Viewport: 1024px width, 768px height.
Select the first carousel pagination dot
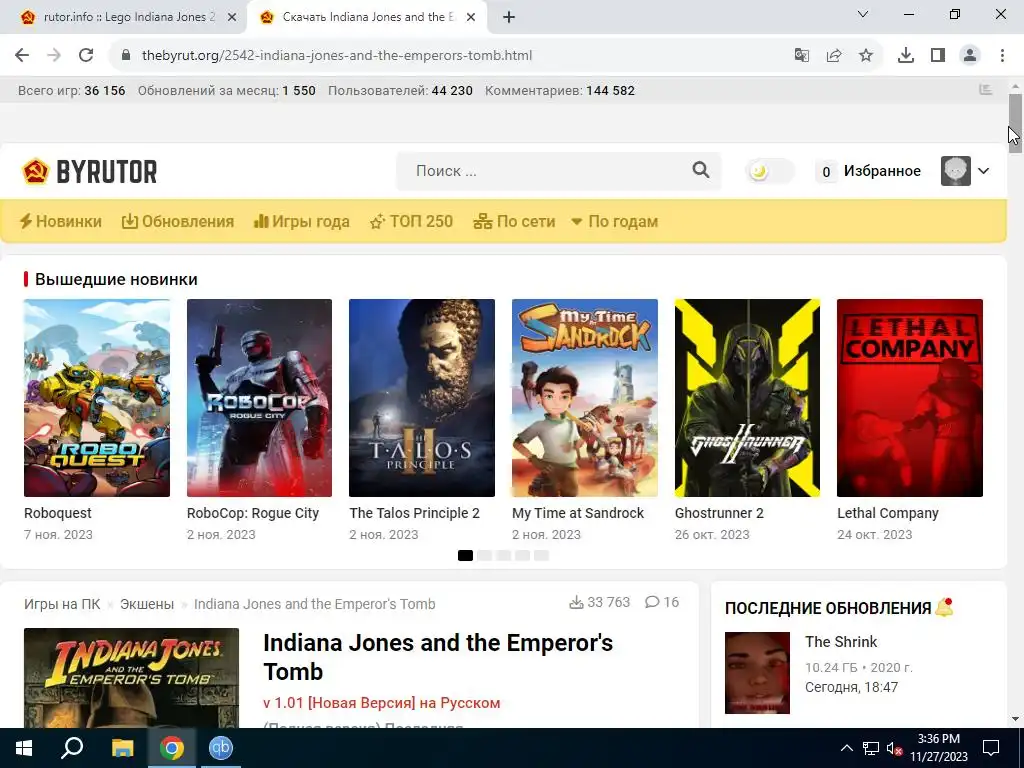click(x=465, y=555)
